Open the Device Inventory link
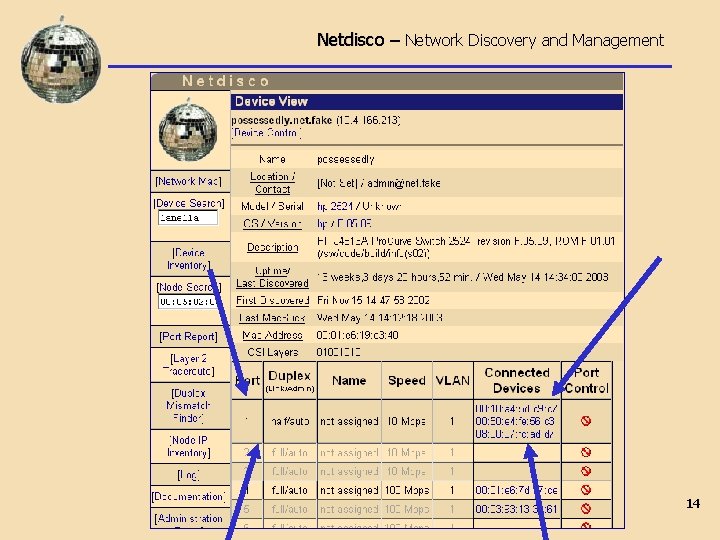Viewport: 720px width, 540px height. (189, 259)
